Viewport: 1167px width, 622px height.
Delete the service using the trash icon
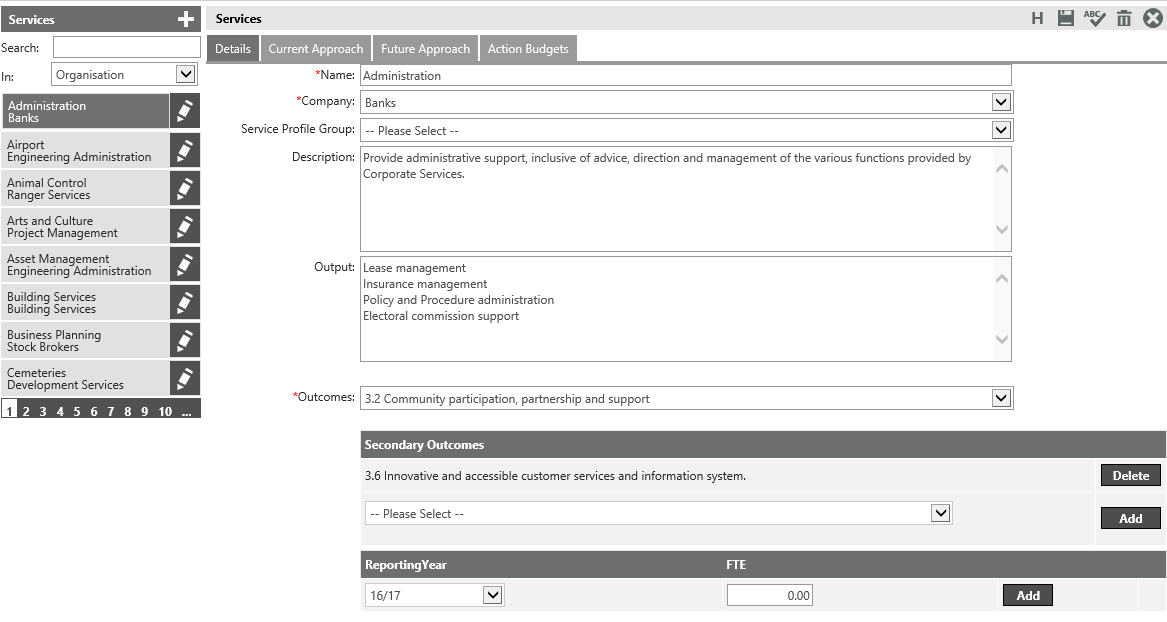[x=1124, y=19]
